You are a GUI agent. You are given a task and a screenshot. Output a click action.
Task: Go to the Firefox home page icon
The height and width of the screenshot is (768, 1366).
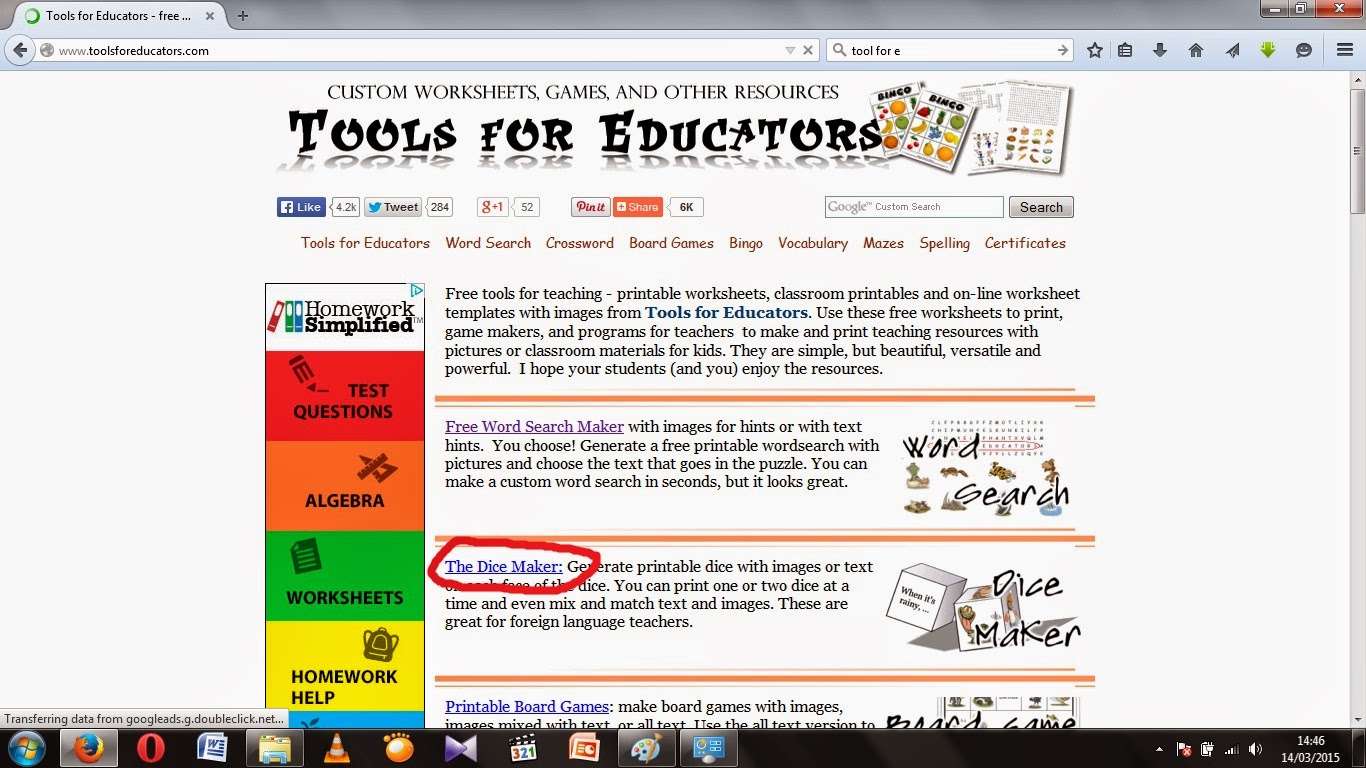(1196, 50)
